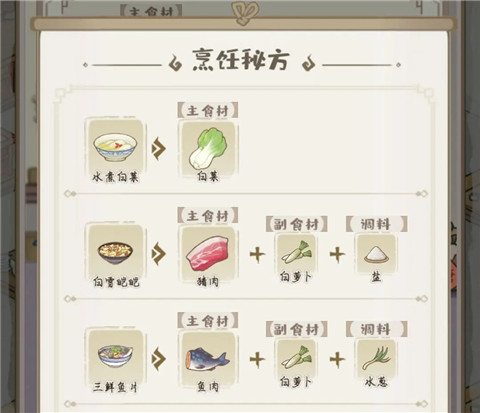
Task: Click the 副食材 label in the 白雪皑皑 row
Action: [296, 224]
